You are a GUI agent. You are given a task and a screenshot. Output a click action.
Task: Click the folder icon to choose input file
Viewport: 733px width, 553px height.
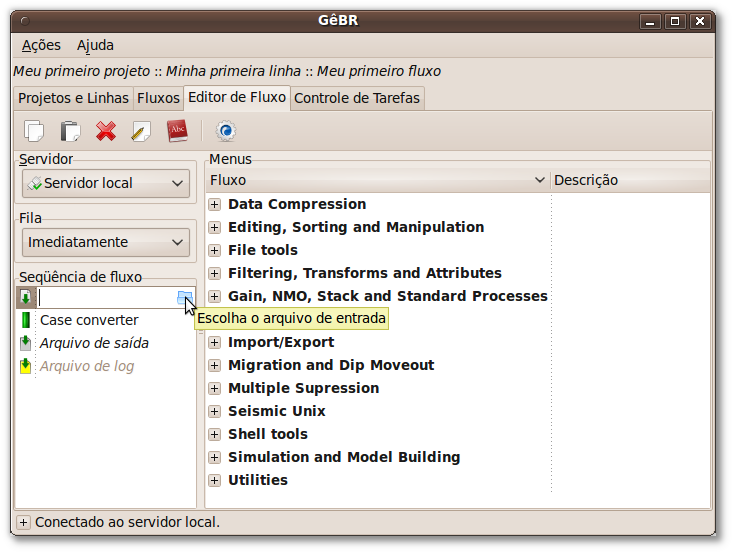coord(185,297)
